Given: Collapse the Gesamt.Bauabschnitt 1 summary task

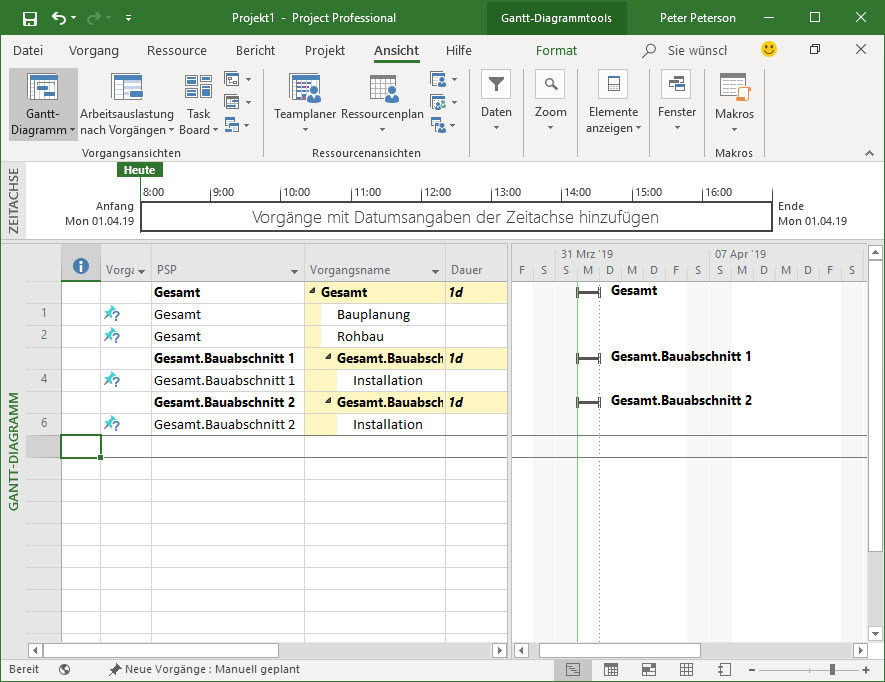Looking at the screenshot, I should pyautogui.click(x=328, y=356).
